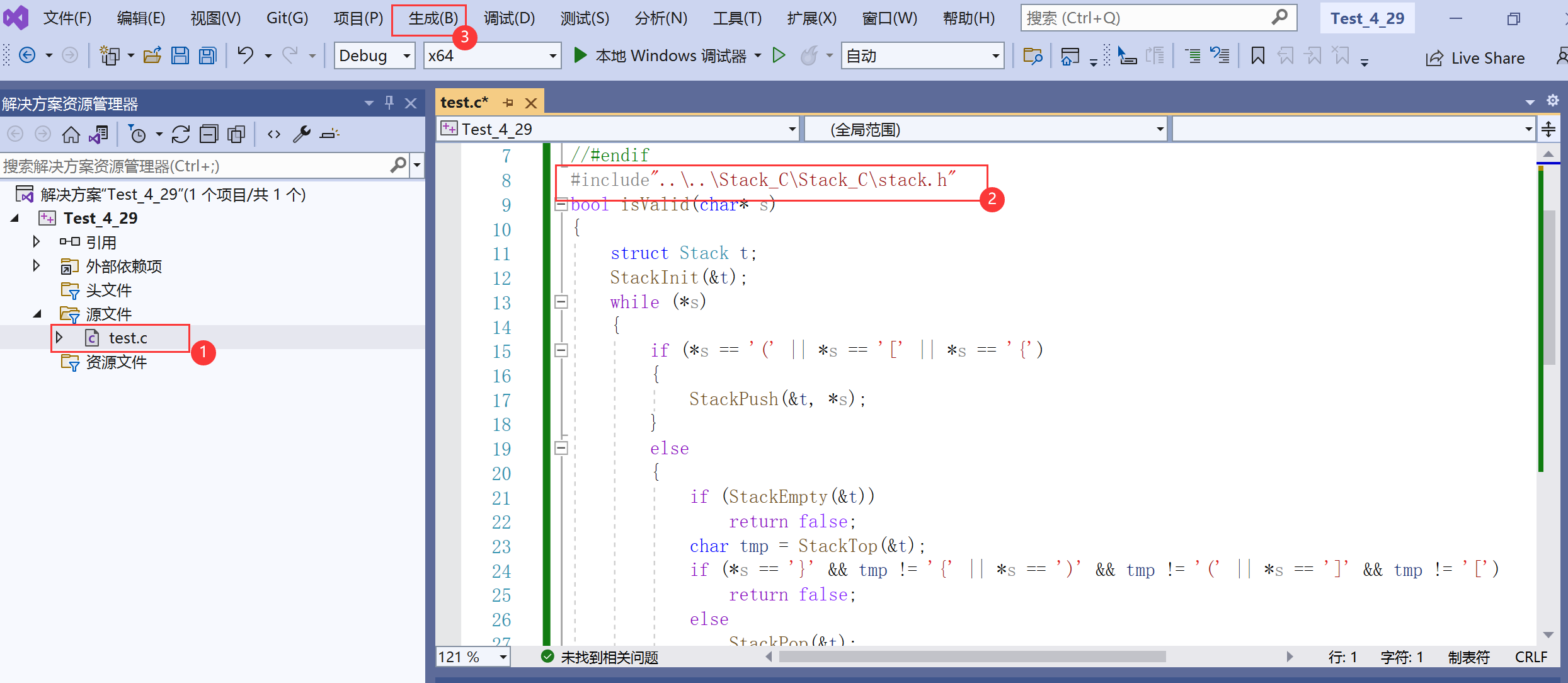Click the Save All icon

[x=207, y=55]
